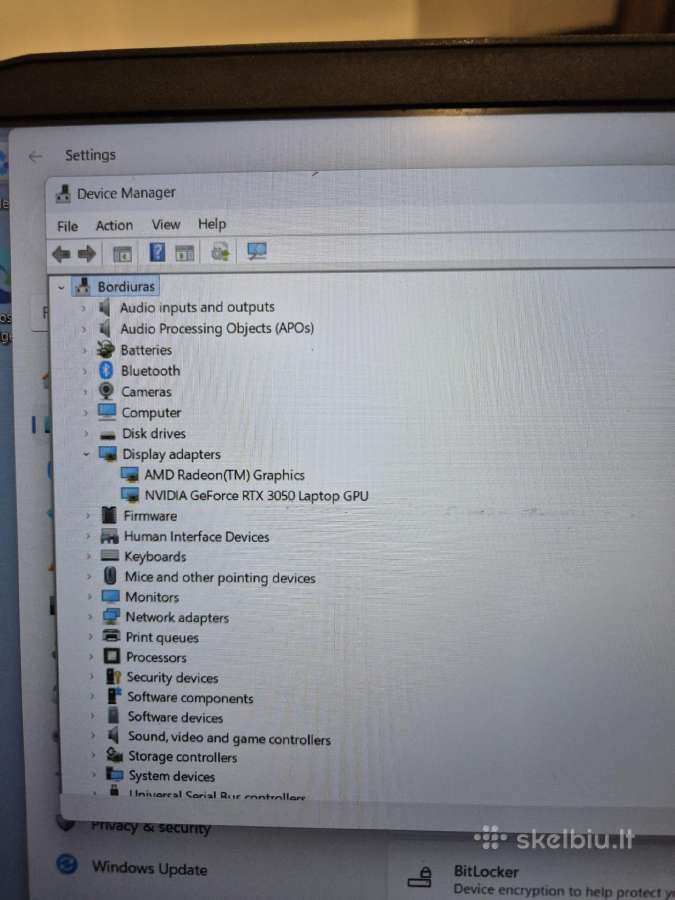Expand the Disk drives arrow

coord(86,433)
